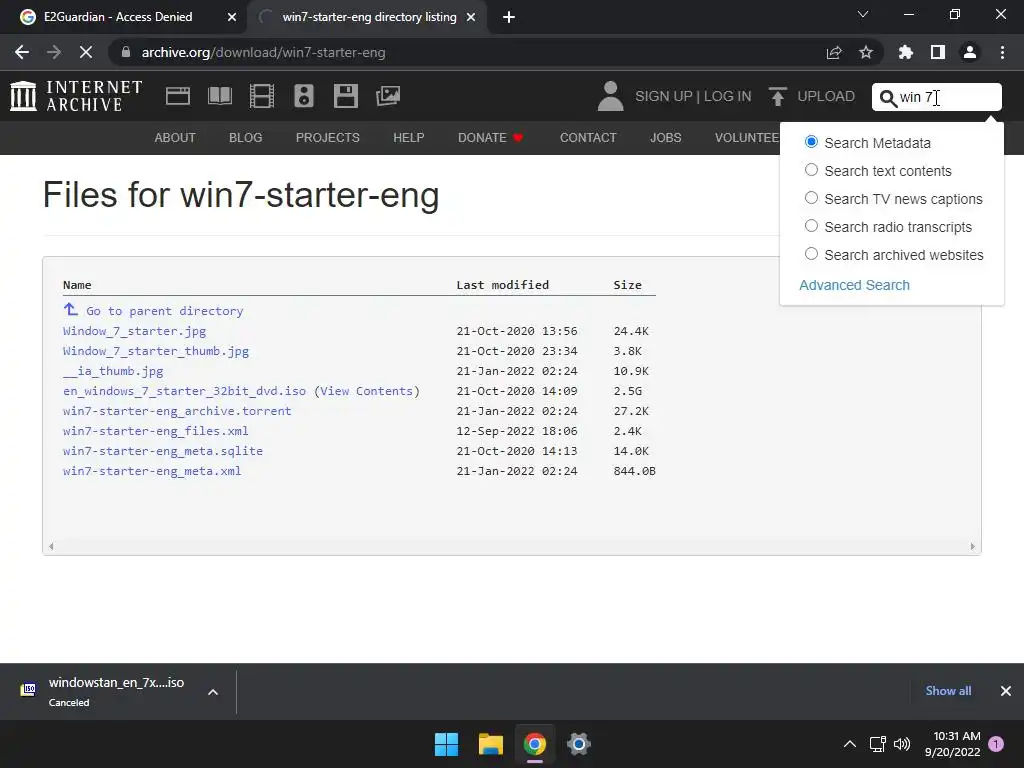Open the Software floppy disk icon

click(x=345, y=96)
